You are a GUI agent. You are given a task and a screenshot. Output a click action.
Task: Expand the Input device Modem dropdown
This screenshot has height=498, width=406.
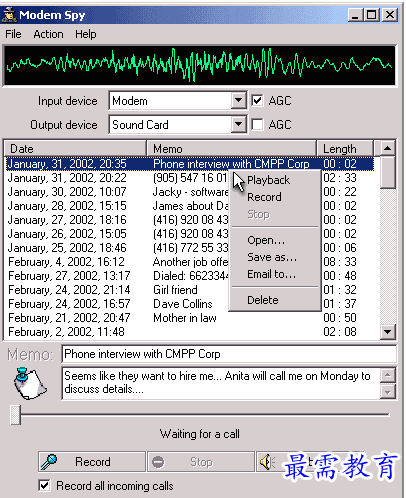tap(238, 100)
